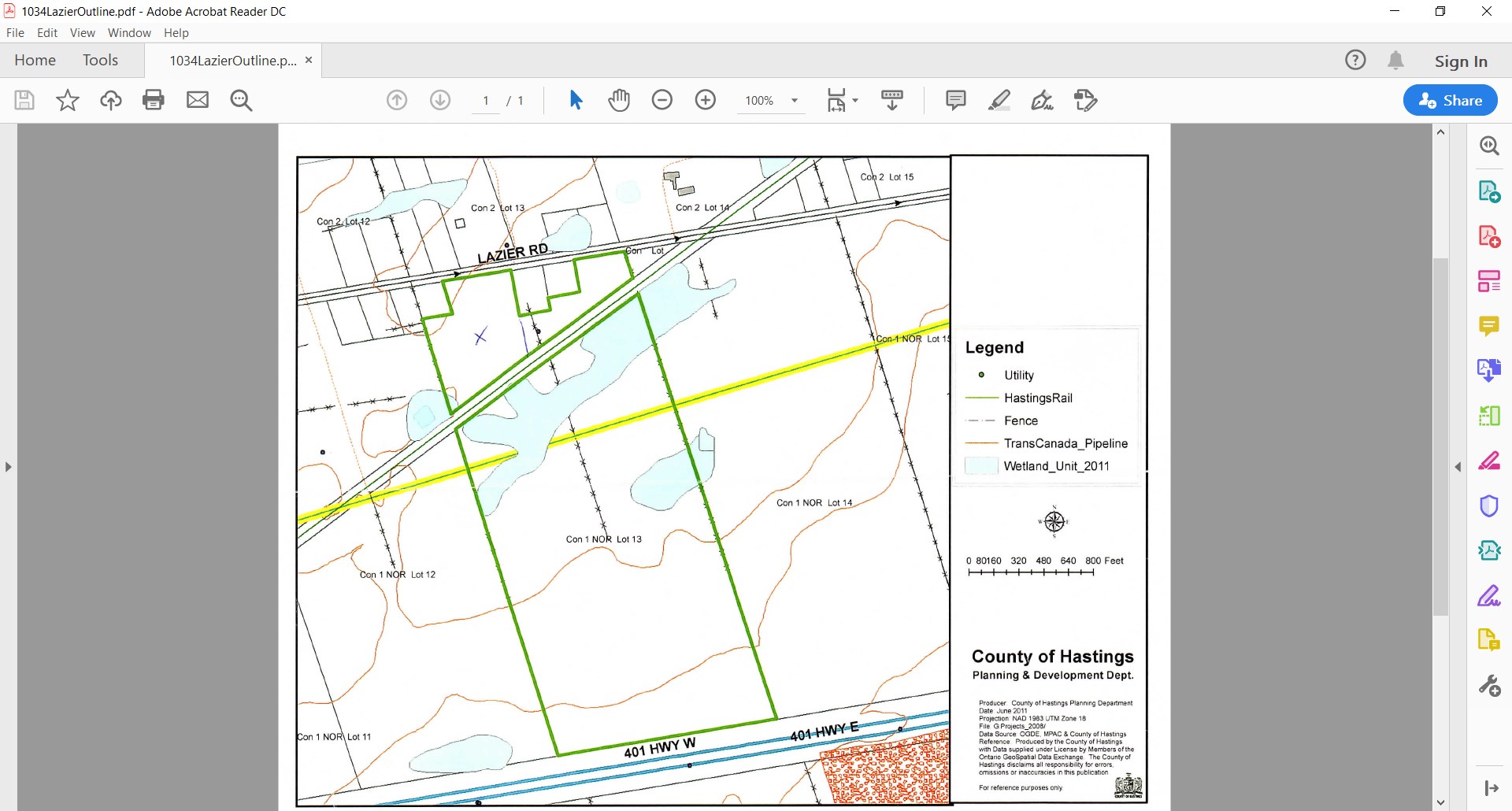Click the Sign In link

coord(1461,61)
